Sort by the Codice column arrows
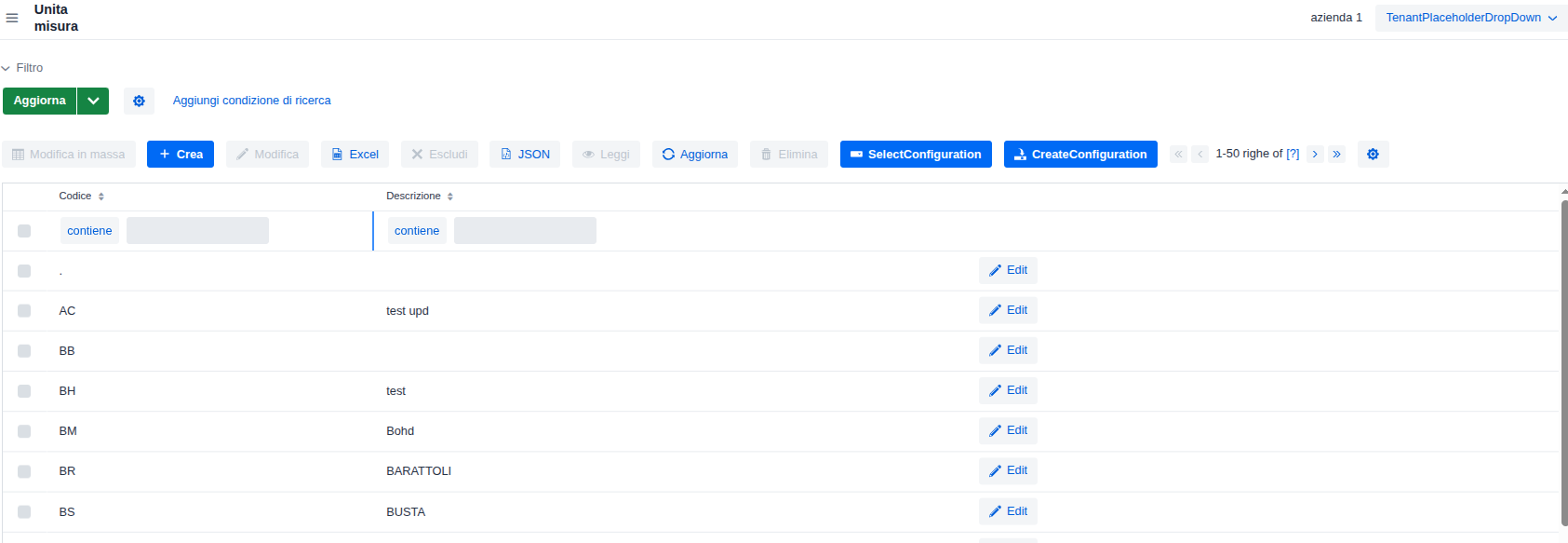This screenshot has height=543, width=1568. coord(101,197)
